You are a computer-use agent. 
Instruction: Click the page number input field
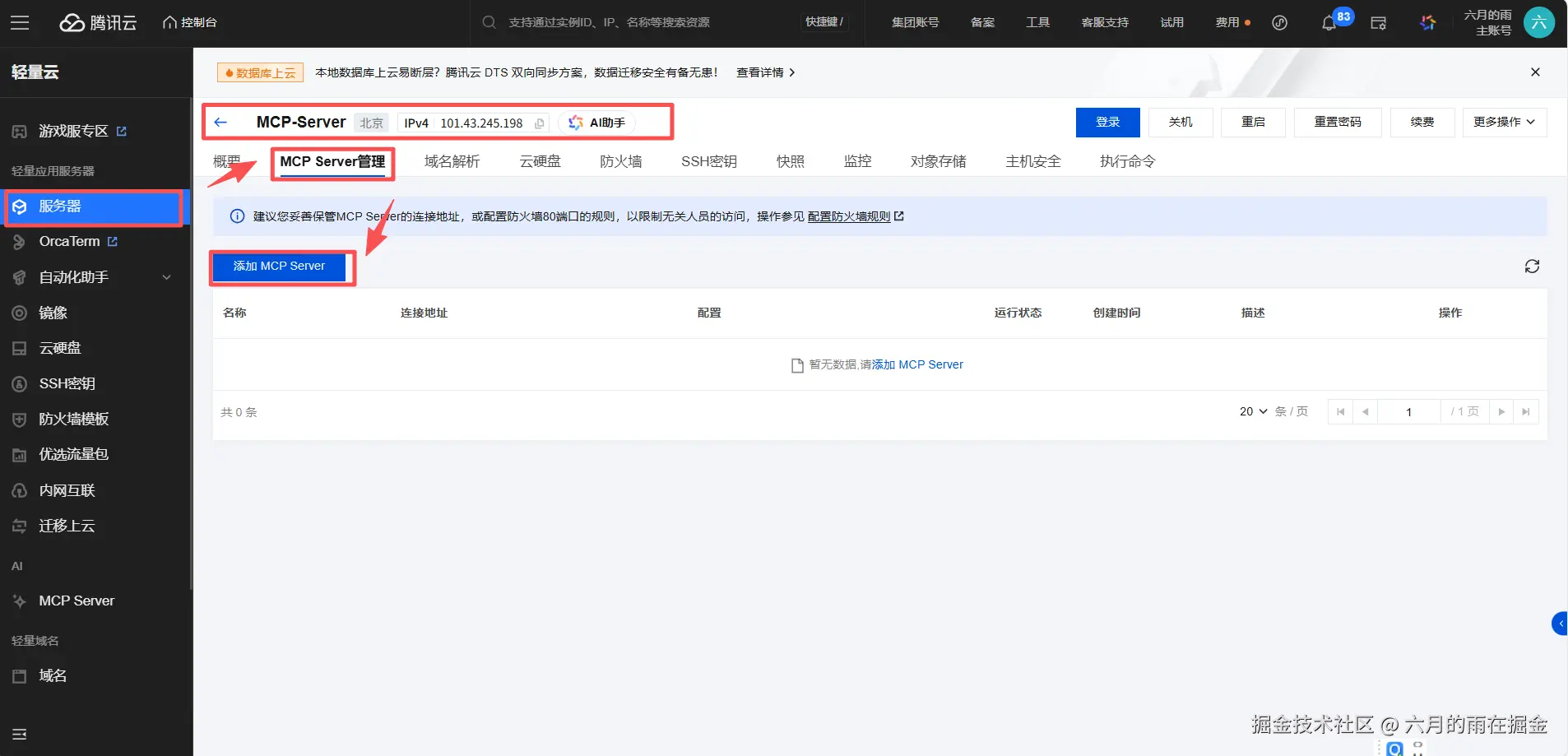point(1408,412)
